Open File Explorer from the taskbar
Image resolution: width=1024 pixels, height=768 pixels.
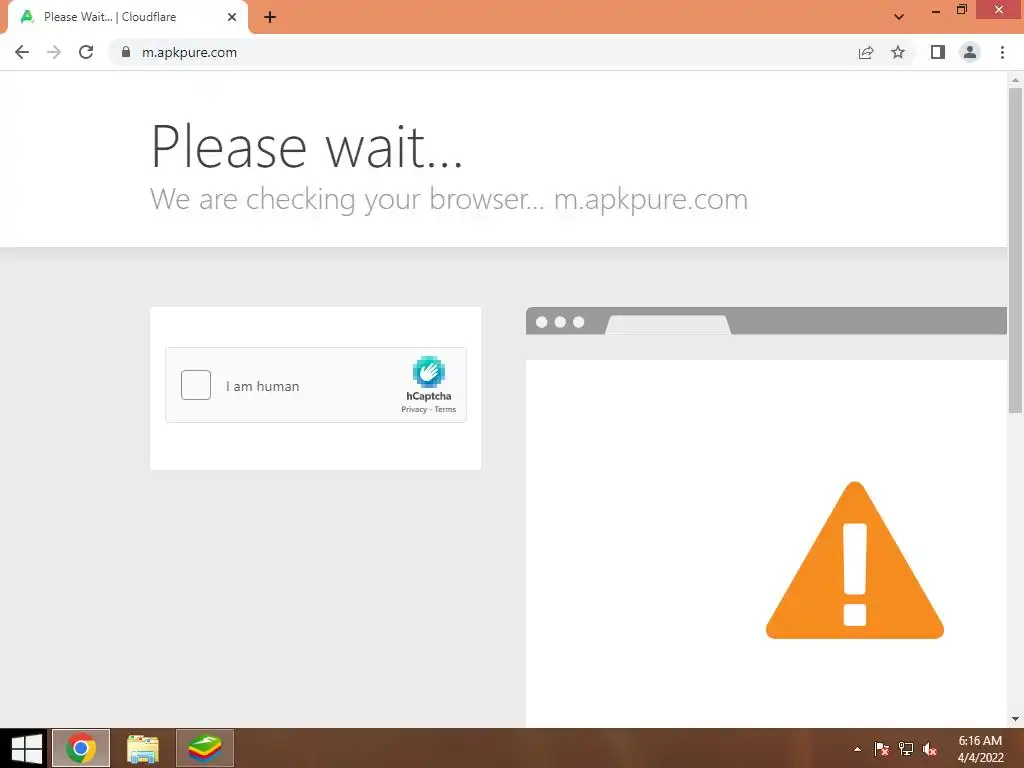pyautogui.click(x=143, y=748)
